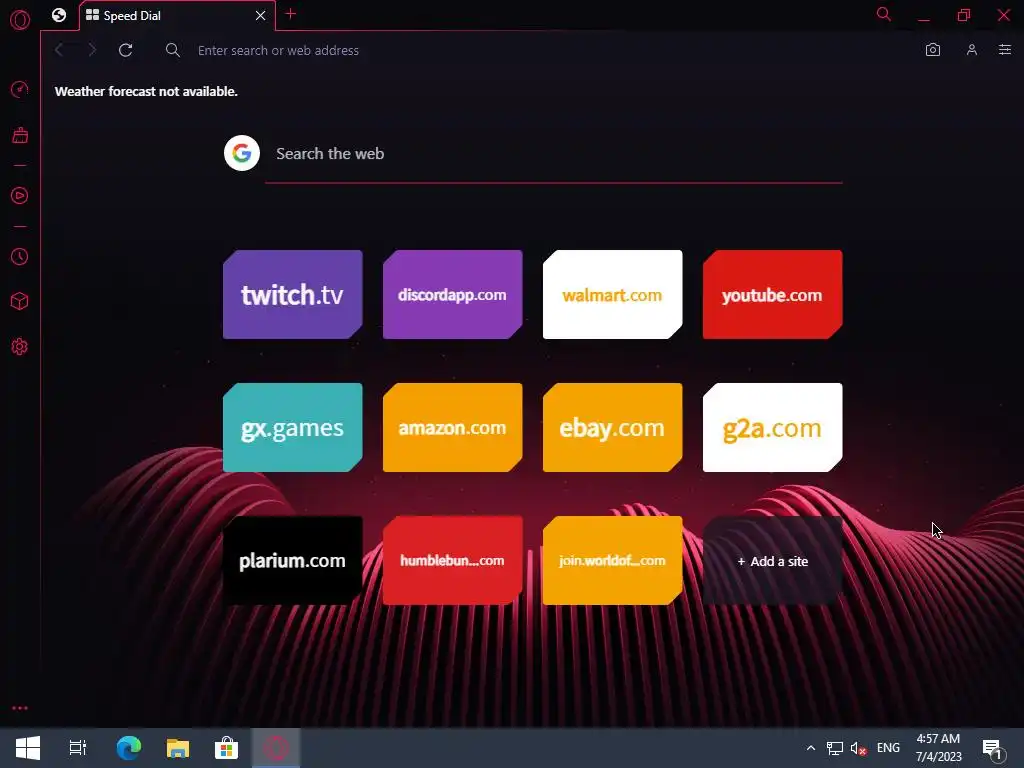Click the Opera GX taskbar icon
The width and height of the screenshot is (1024, 768).
[x=276, y=748]
